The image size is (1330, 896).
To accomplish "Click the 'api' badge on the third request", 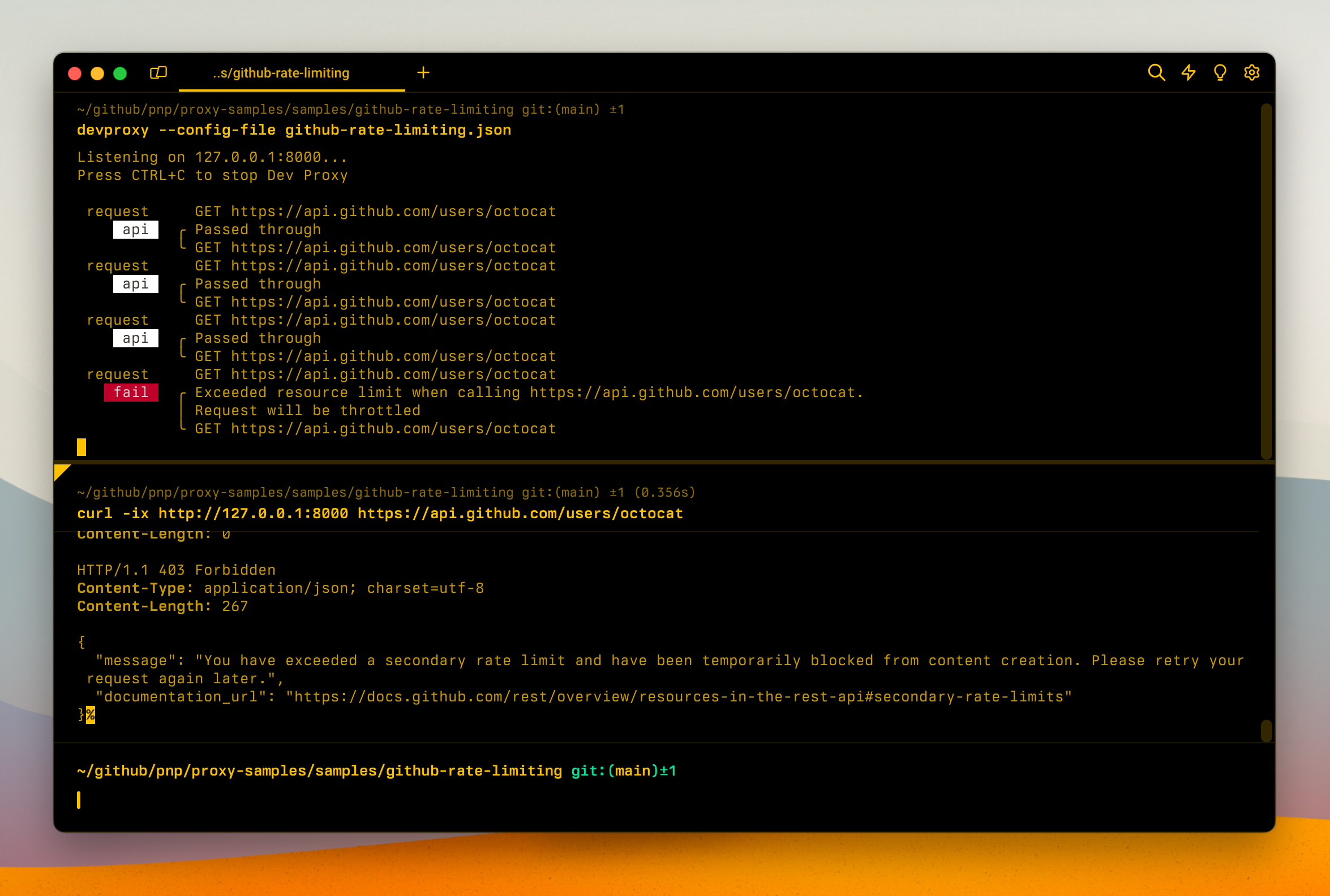I will click(135, 338).
